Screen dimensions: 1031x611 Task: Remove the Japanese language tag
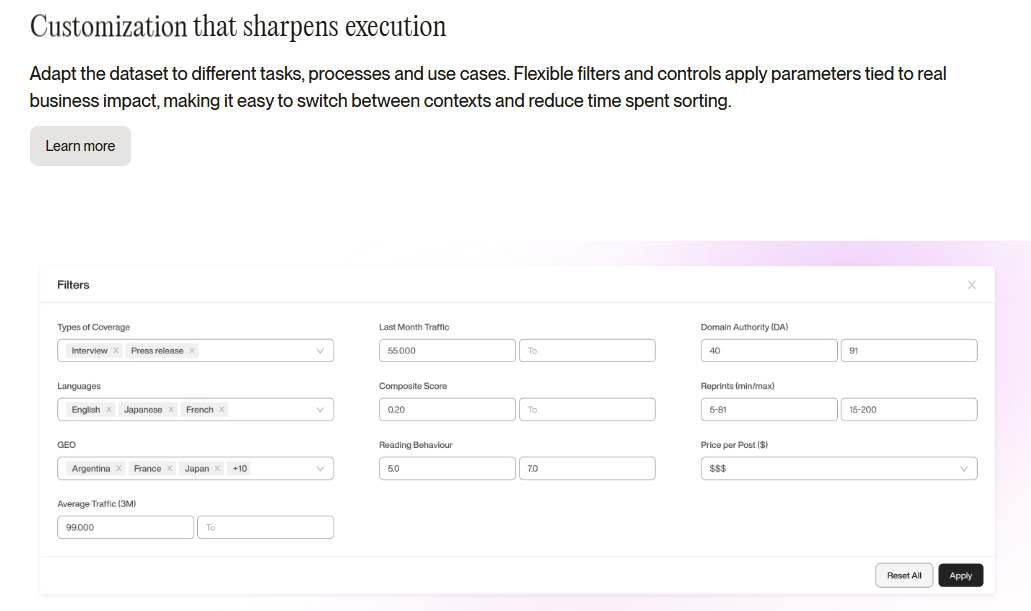click(x=171, y=410)
